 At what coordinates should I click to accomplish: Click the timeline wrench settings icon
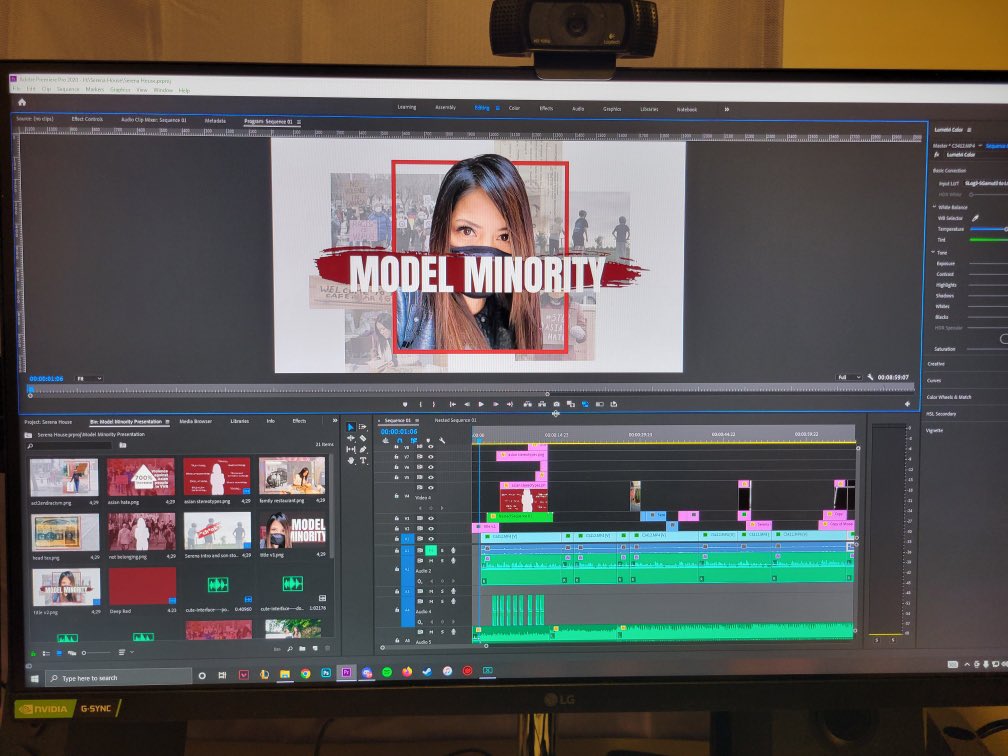tap(442, 441)
